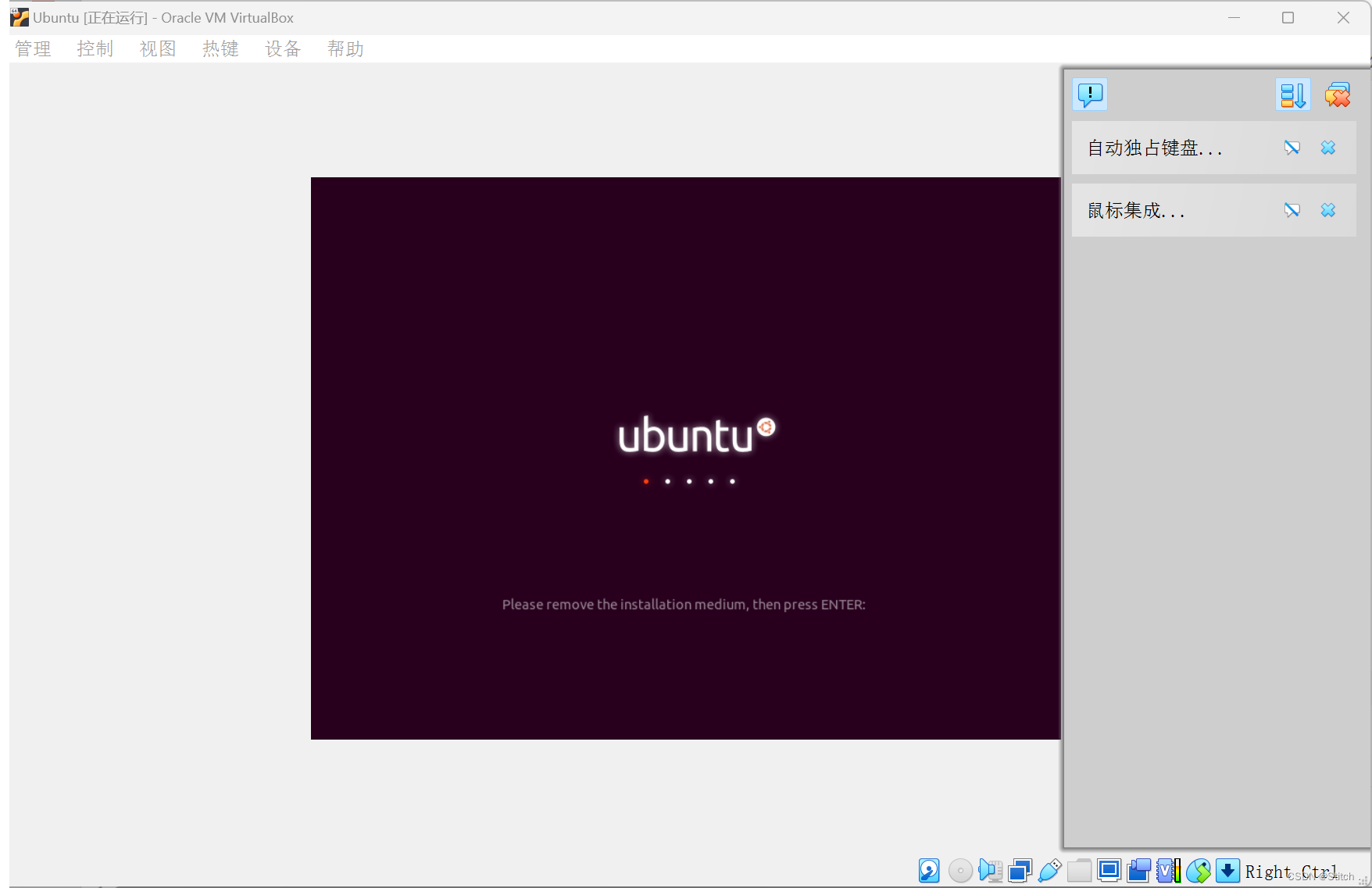The height and width of the screenshot is (888, 1372).
Task: Click the shared folders status icon
Action: pyautogui.click(x=1079, y=870)
